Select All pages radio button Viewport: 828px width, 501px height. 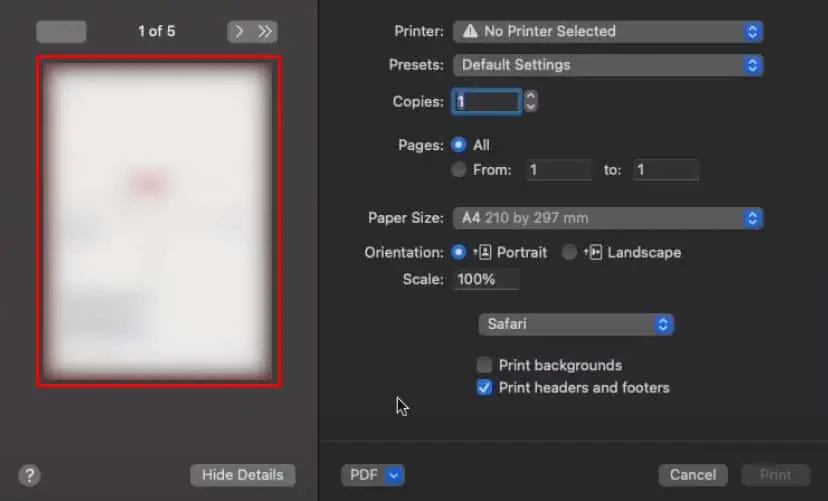coord(458,145)
